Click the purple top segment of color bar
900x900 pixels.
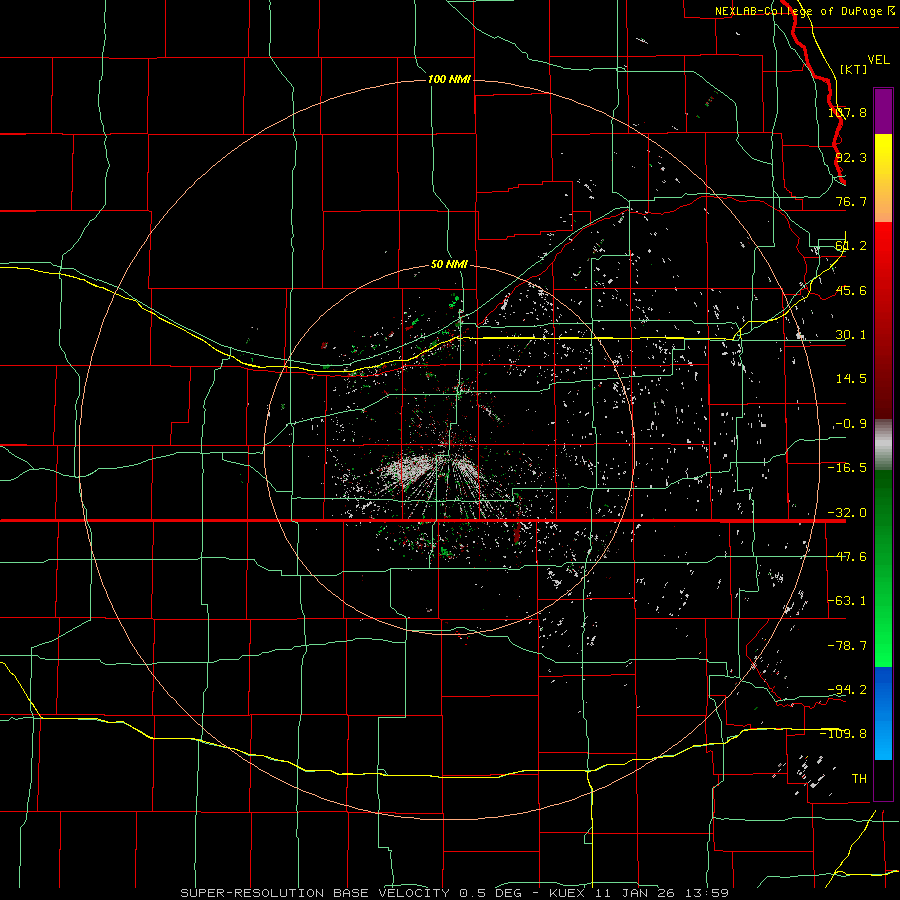[883, 111]
